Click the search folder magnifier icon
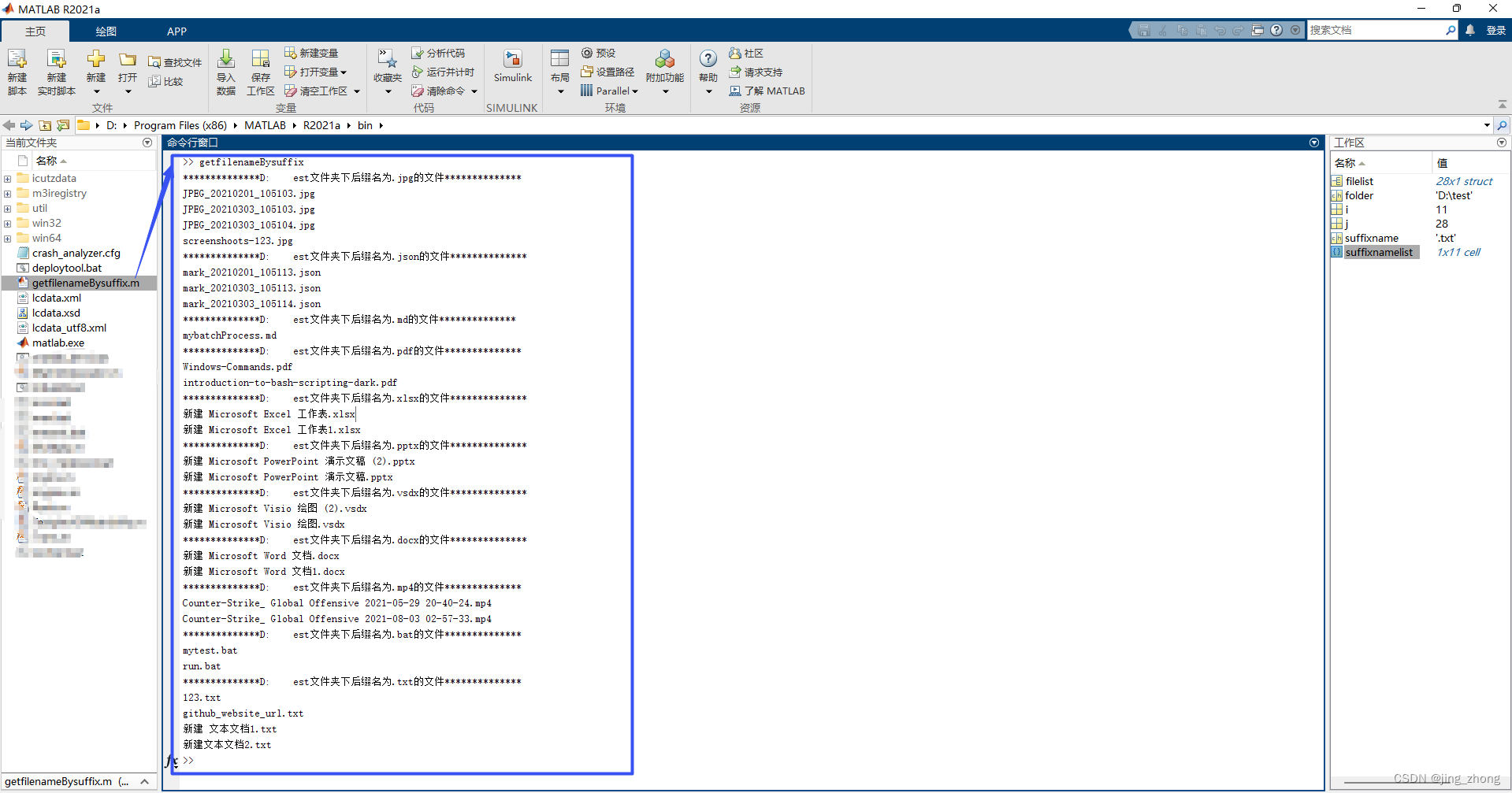Screen dimensions: 1512x793 pyautogui.click(x=1502, y=125)
